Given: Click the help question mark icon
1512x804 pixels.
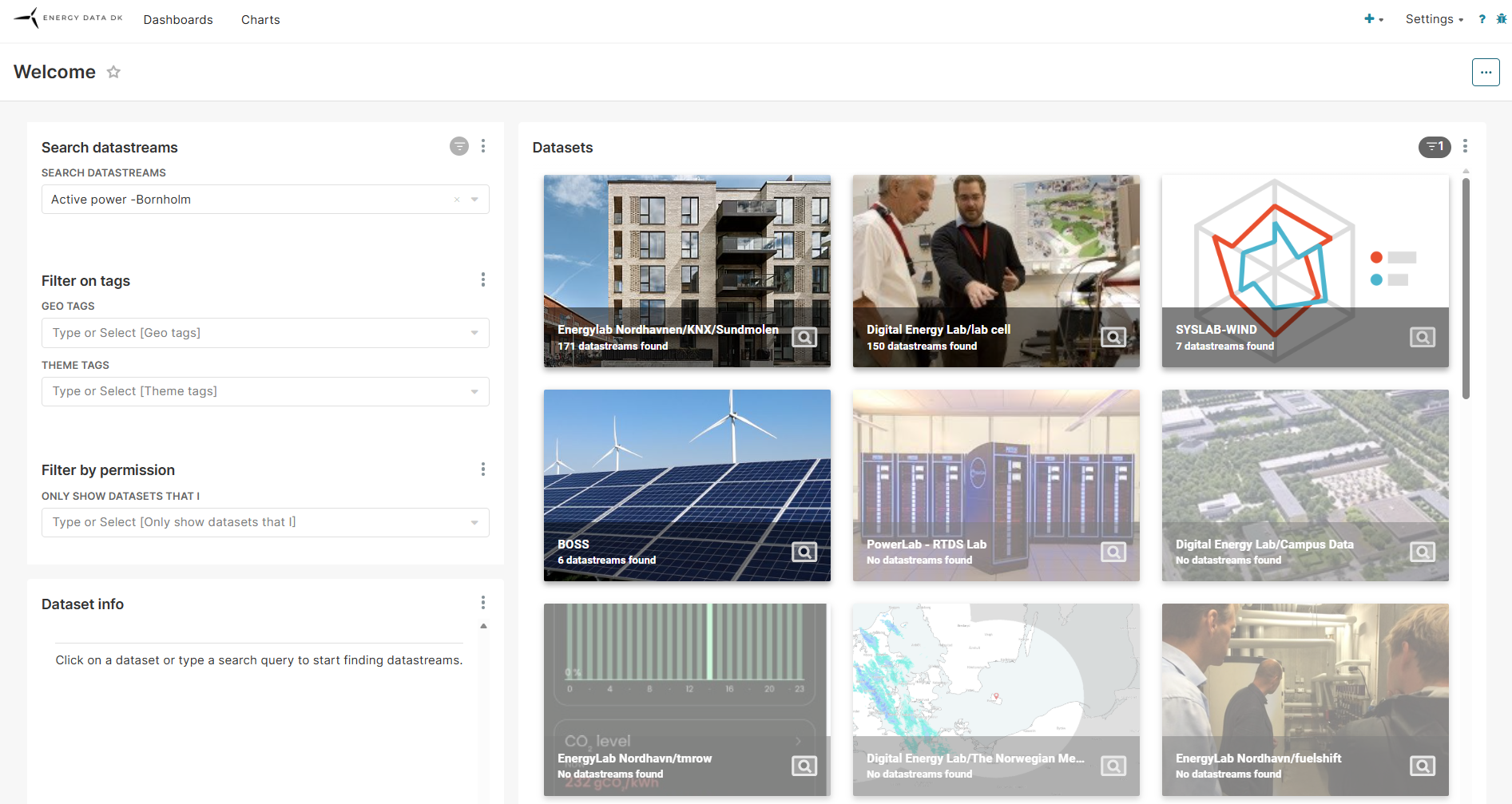Looking at the screenshot, I should click(1482, 19).
